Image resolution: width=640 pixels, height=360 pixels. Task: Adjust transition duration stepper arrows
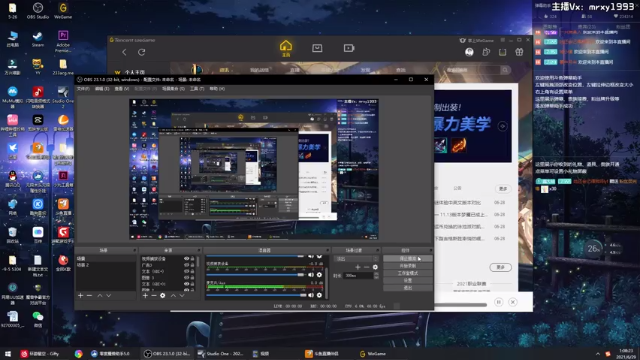click(376, 276)
